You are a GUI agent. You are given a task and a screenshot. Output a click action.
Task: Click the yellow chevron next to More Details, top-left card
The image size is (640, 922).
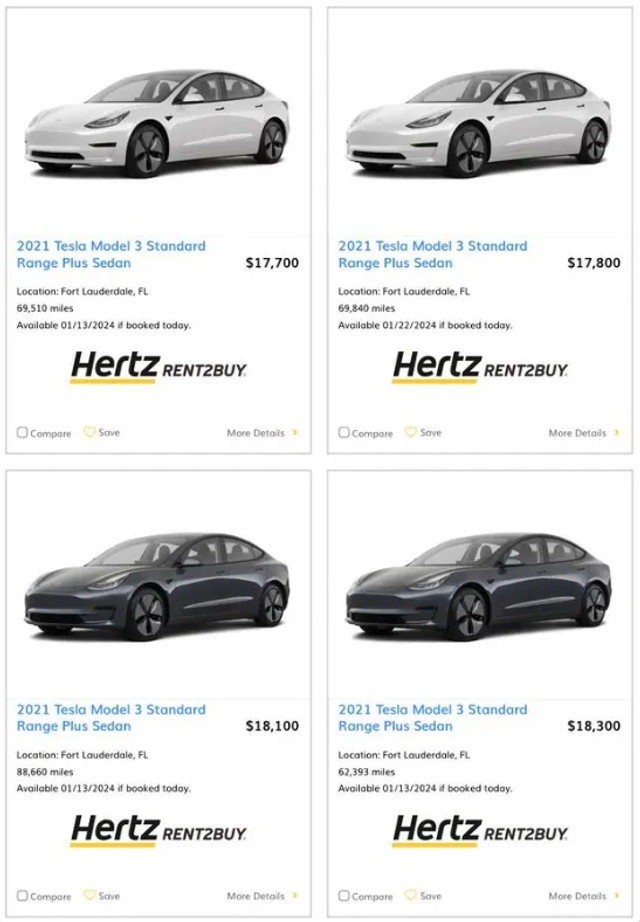pos(293,432)
